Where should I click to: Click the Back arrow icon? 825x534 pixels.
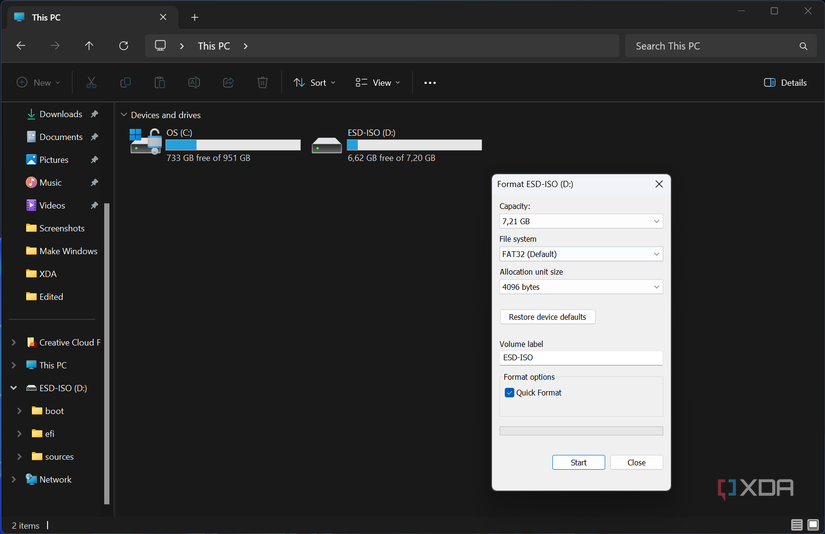pyautogui.click(x=21, y=46)
